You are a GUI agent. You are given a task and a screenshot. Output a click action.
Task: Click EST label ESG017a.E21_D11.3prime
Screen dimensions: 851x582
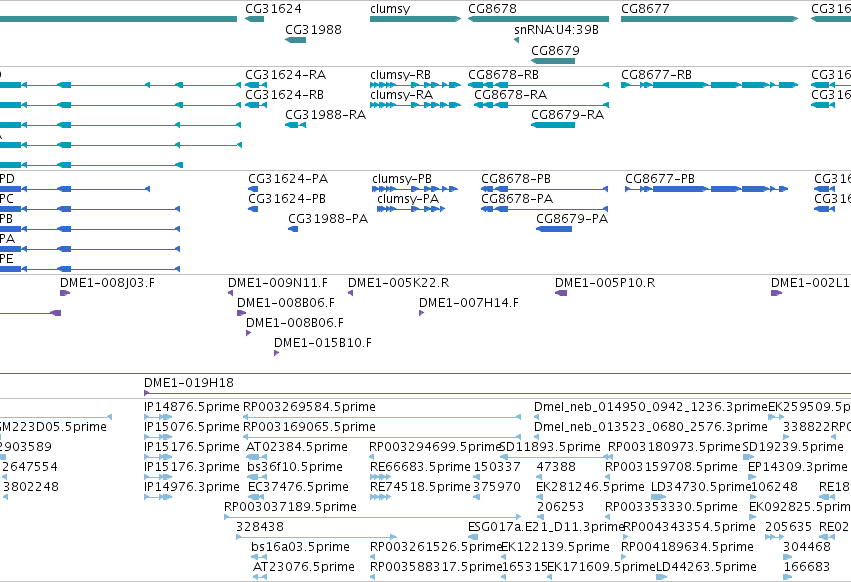click(547, 527)
